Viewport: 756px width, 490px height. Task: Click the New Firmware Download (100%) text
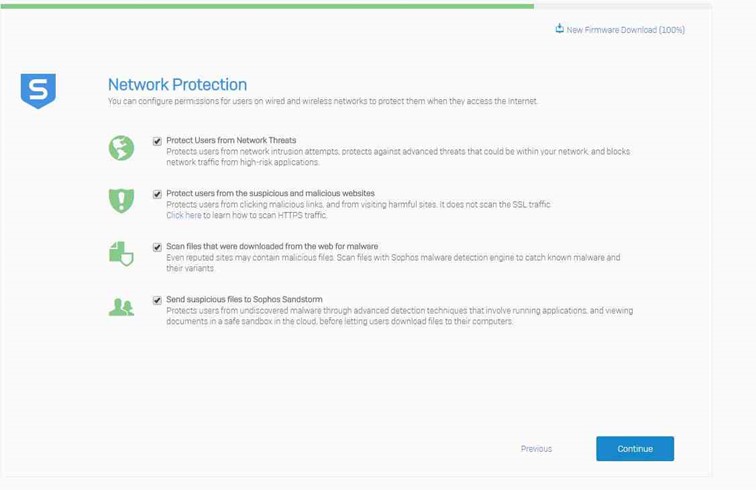tap(625, 30)
